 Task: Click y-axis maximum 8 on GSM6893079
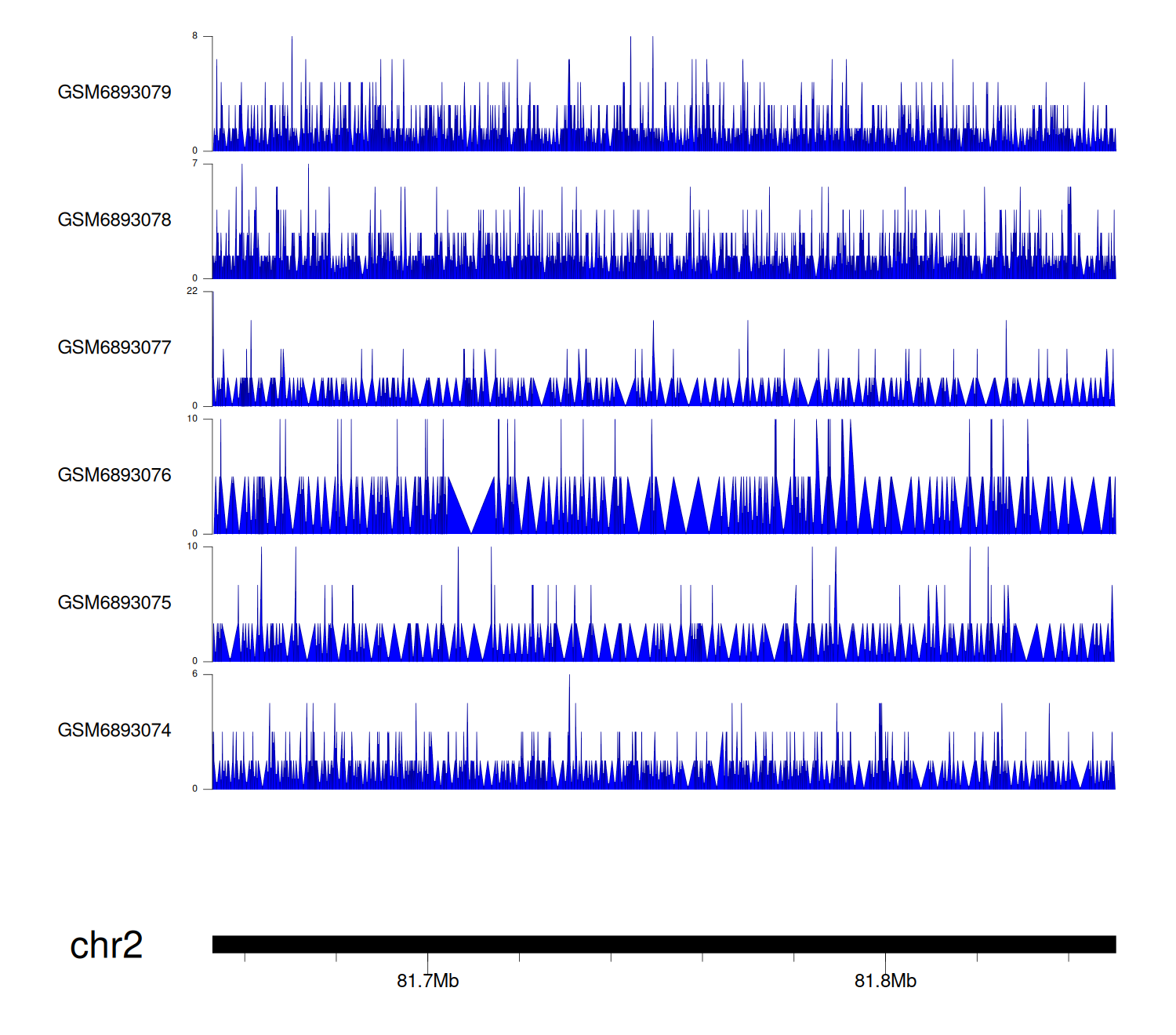(x=194, y=36)
